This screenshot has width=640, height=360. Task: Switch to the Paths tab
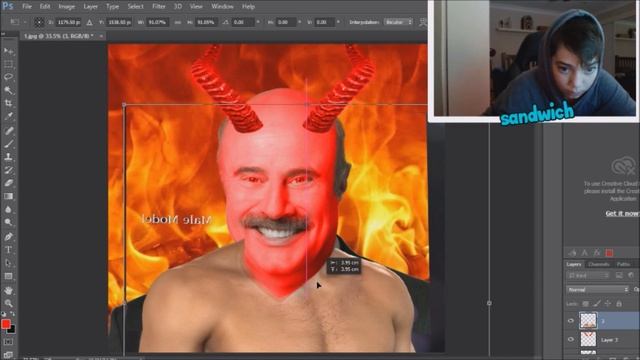coord(623,264)
